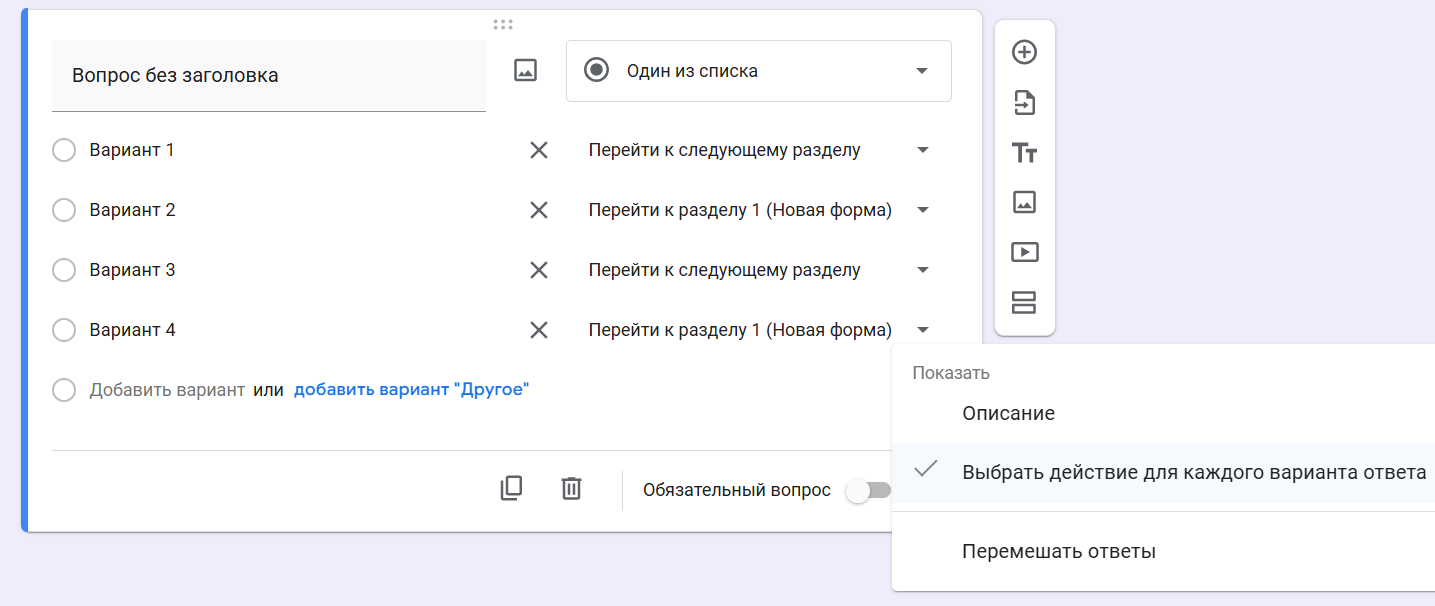
Task: Click the Обязательный вопрос label
Action: coord(737,490)
